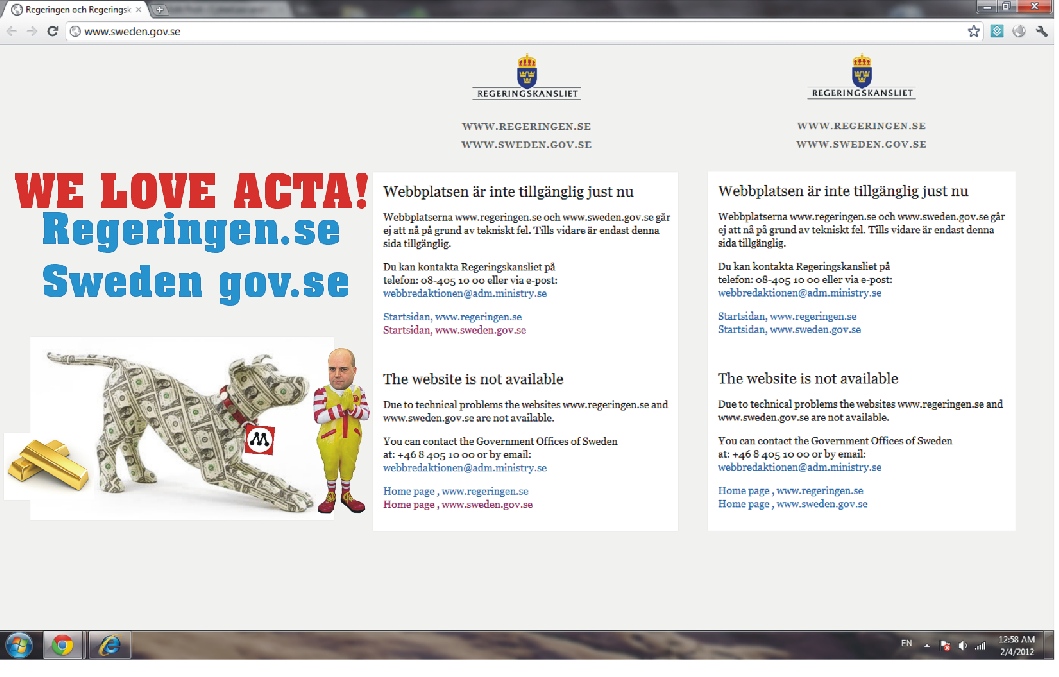The height and width of the screenshot is (677, 1059).
Task: Open right Home page, www.sweden.gov.se link
Action: coord(793,503)
